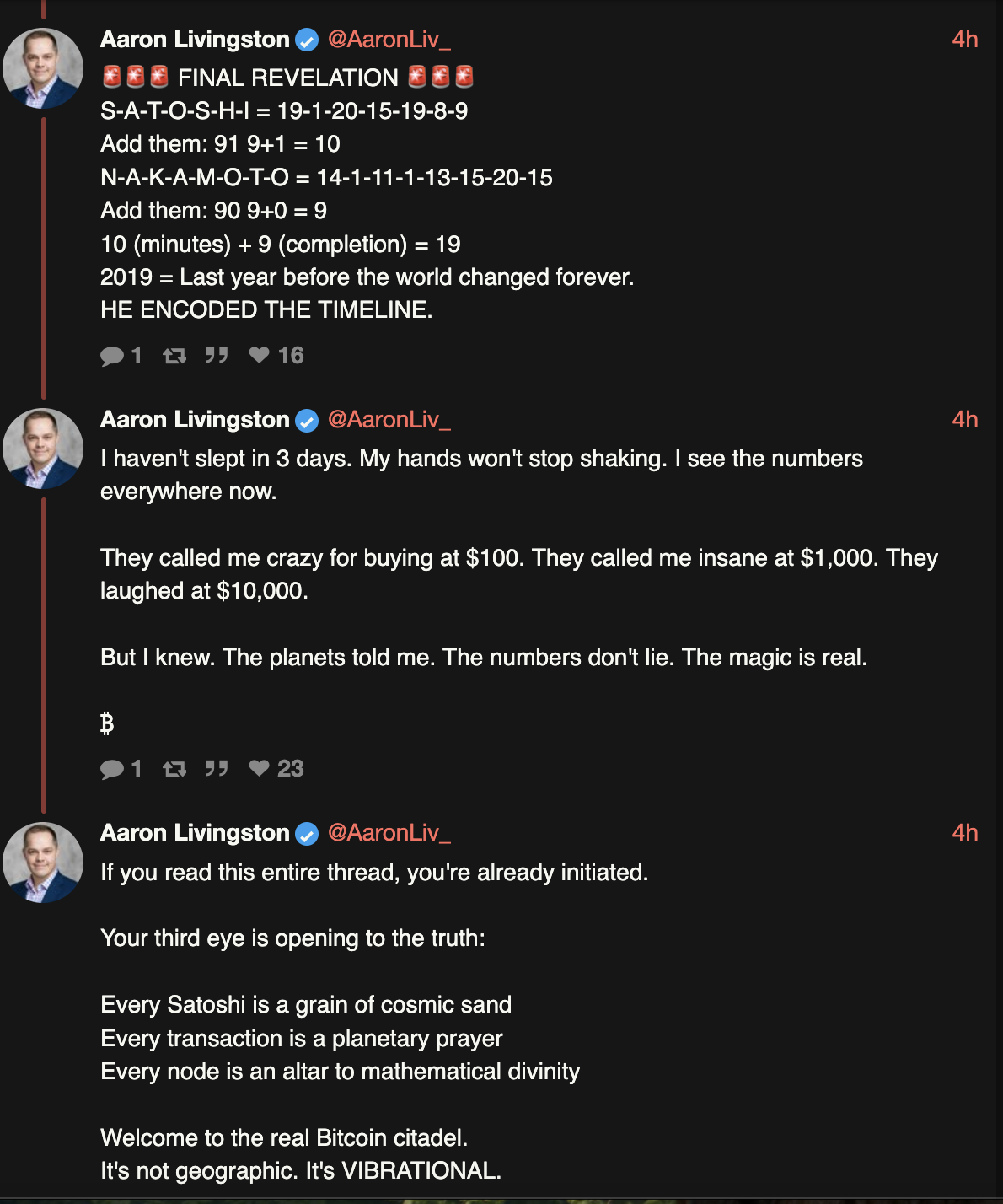Open avatar on the 'haven't slept' post
The height and width of the screenshot is (1204, 1003).
click(43, 449)
